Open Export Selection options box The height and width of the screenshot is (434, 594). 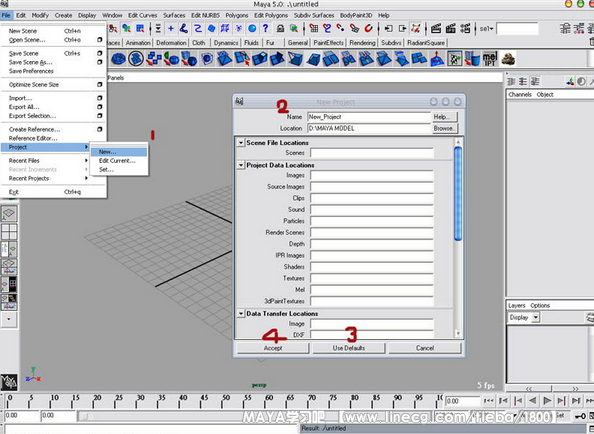(100, 116)
